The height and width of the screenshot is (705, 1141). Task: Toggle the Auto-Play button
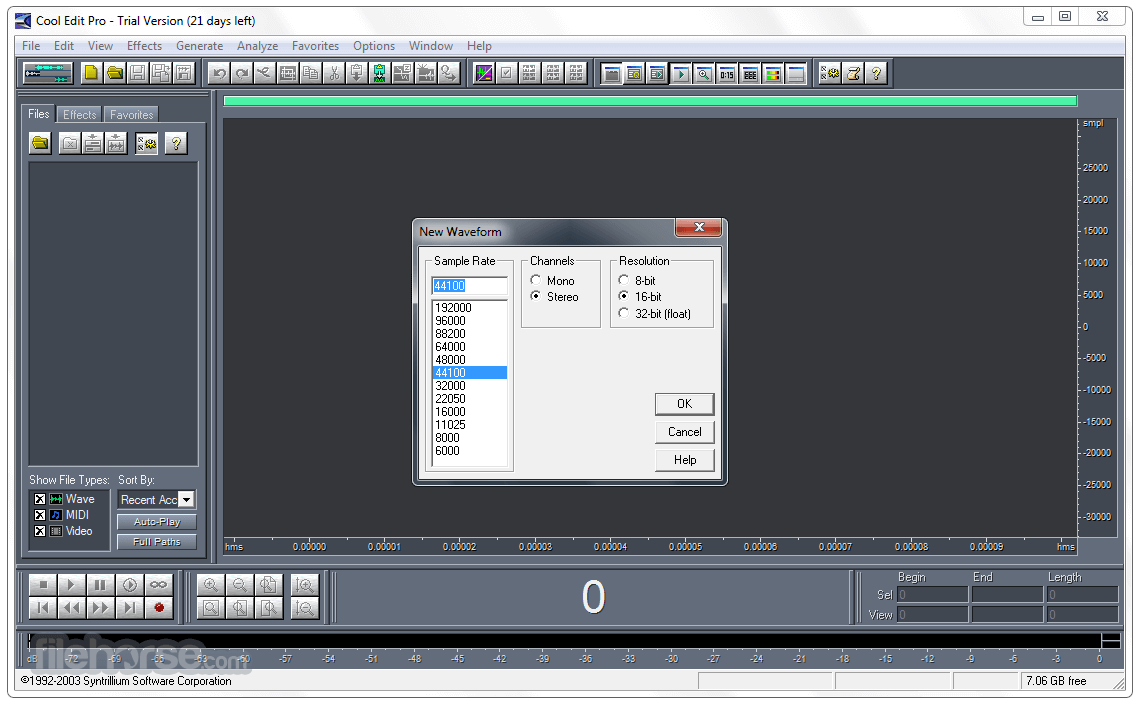pyautogui.click(x=156, y=522)
